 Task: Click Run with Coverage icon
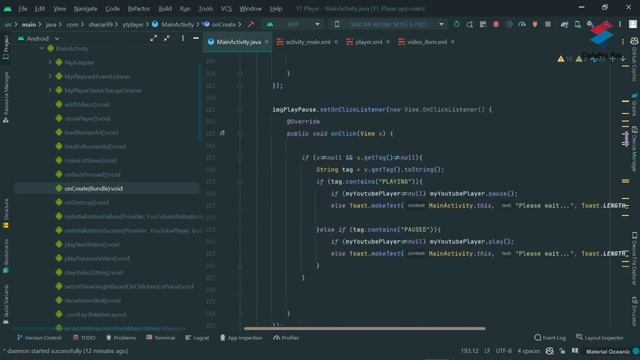tap(509, 24)
